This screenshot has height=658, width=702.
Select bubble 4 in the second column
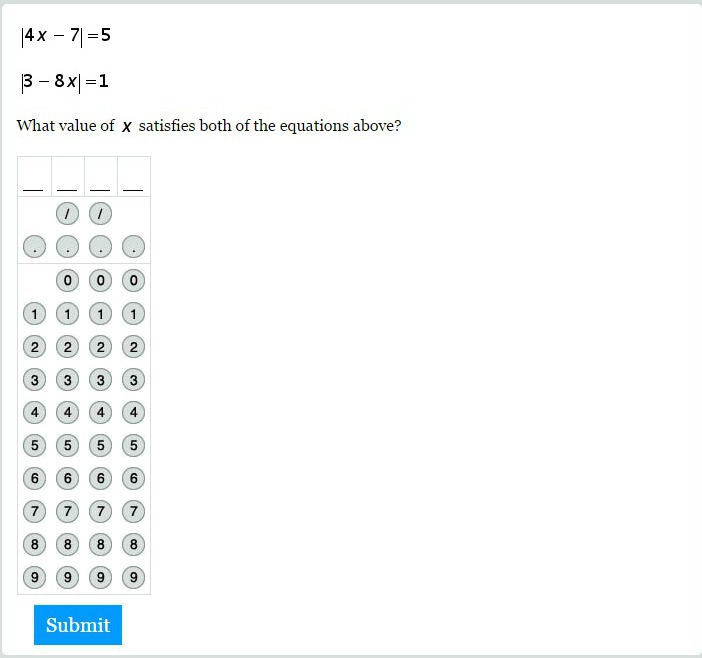click(67, 413)
